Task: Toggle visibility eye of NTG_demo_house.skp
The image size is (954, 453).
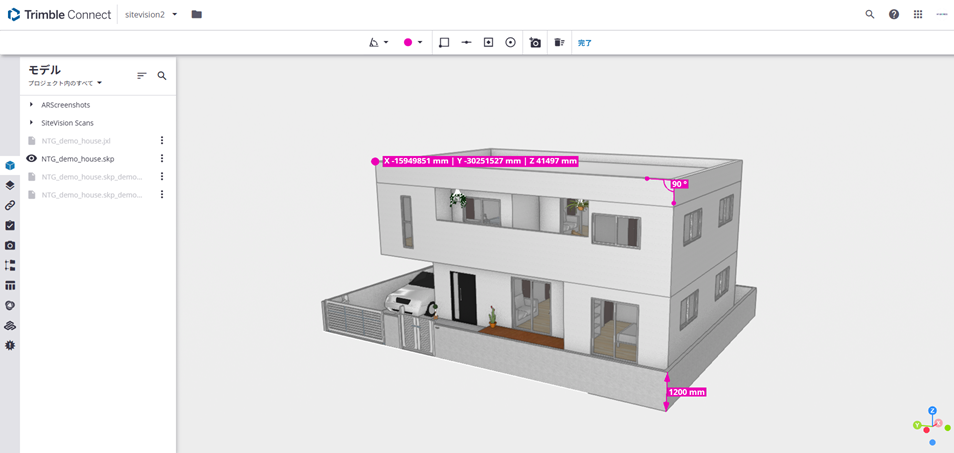Action: click(32, 158)
